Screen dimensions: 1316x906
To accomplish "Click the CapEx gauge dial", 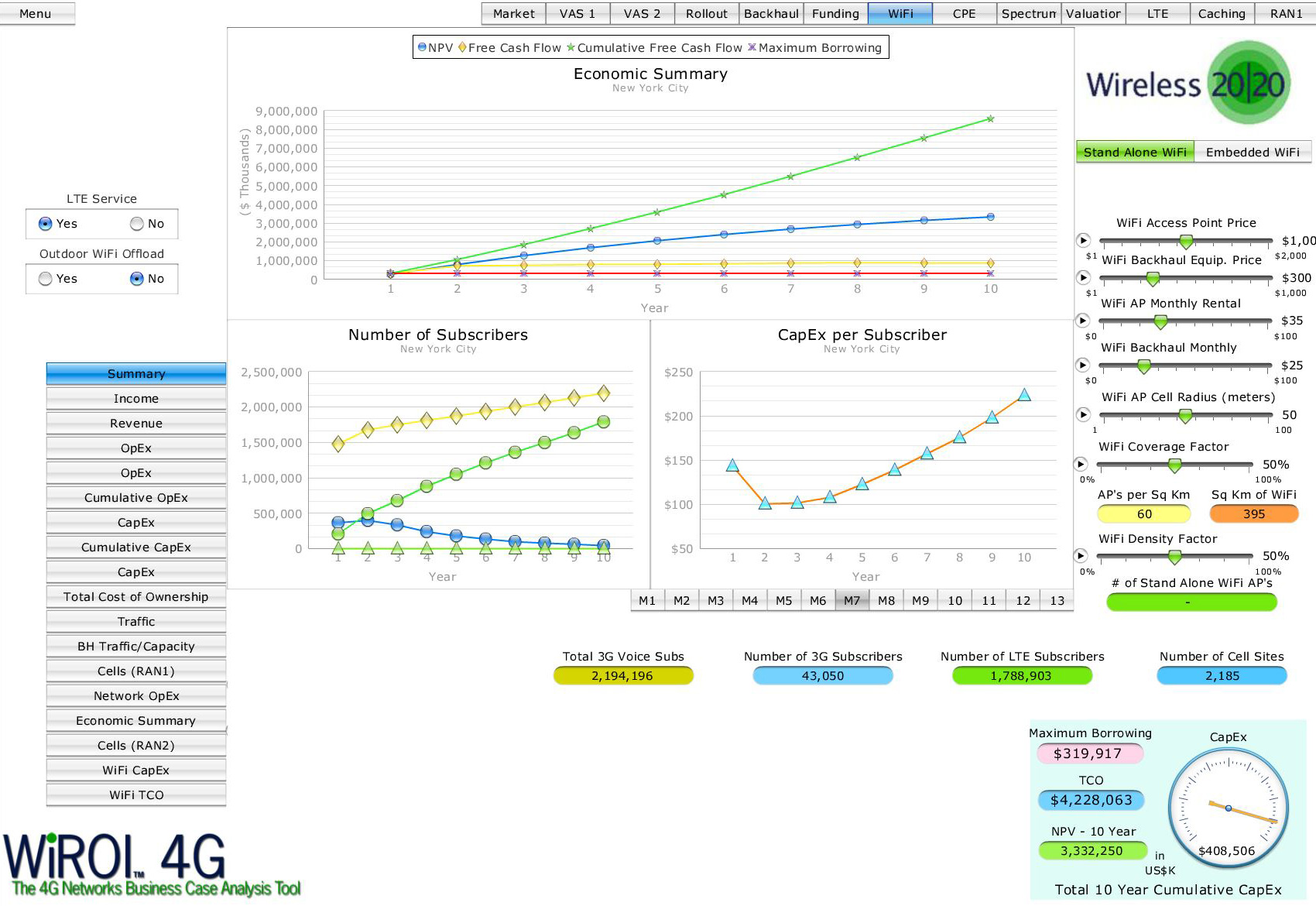I will pos(1229,808).
